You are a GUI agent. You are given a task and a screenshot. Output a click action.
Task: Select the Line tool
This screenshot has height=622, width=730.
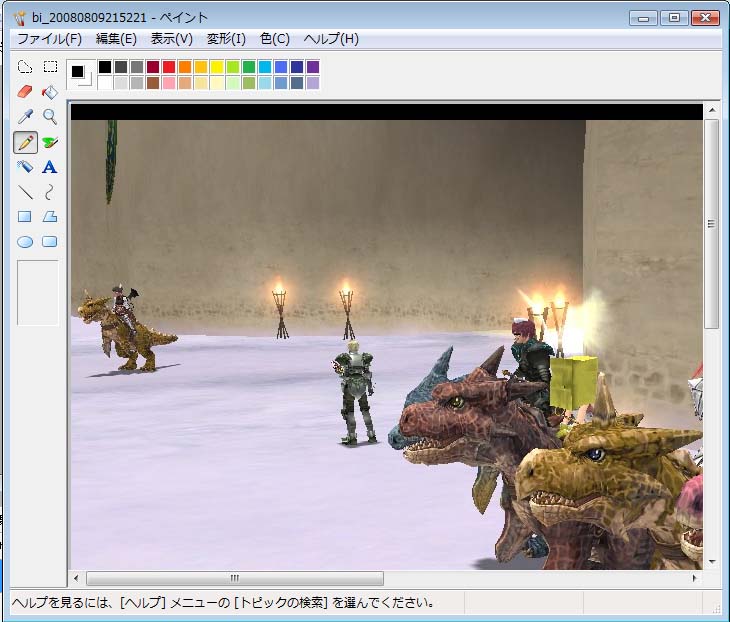click(x=25, y=192)
